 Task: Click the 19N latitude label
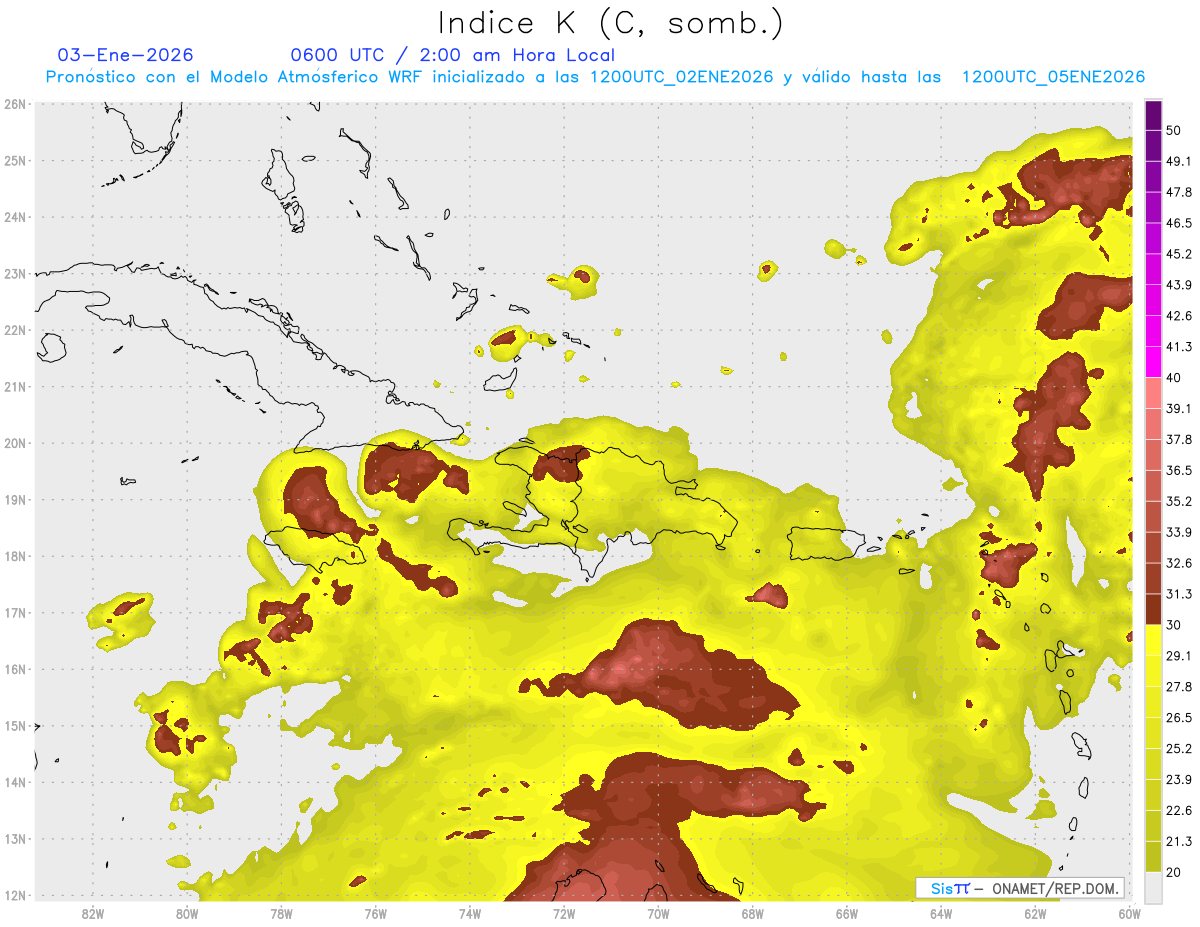[x=15, y=500]
